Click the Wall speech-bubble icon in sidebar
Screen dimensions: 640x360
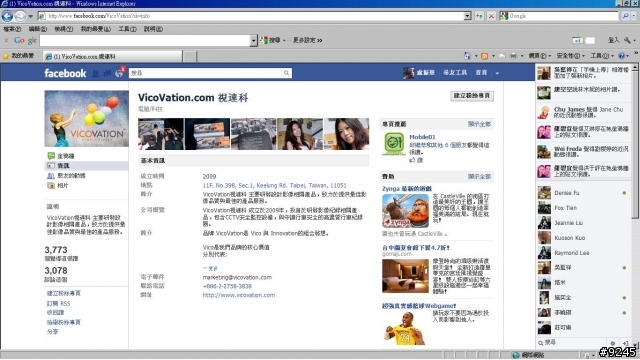coord(51,156)
